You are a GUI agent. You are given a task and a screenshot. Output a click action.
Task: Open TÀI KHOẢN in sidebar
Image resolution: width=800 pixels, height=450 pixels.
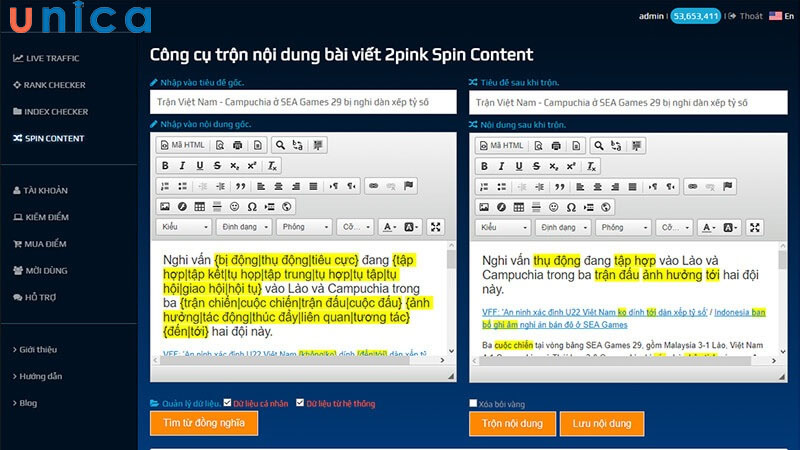coord(40,190)
